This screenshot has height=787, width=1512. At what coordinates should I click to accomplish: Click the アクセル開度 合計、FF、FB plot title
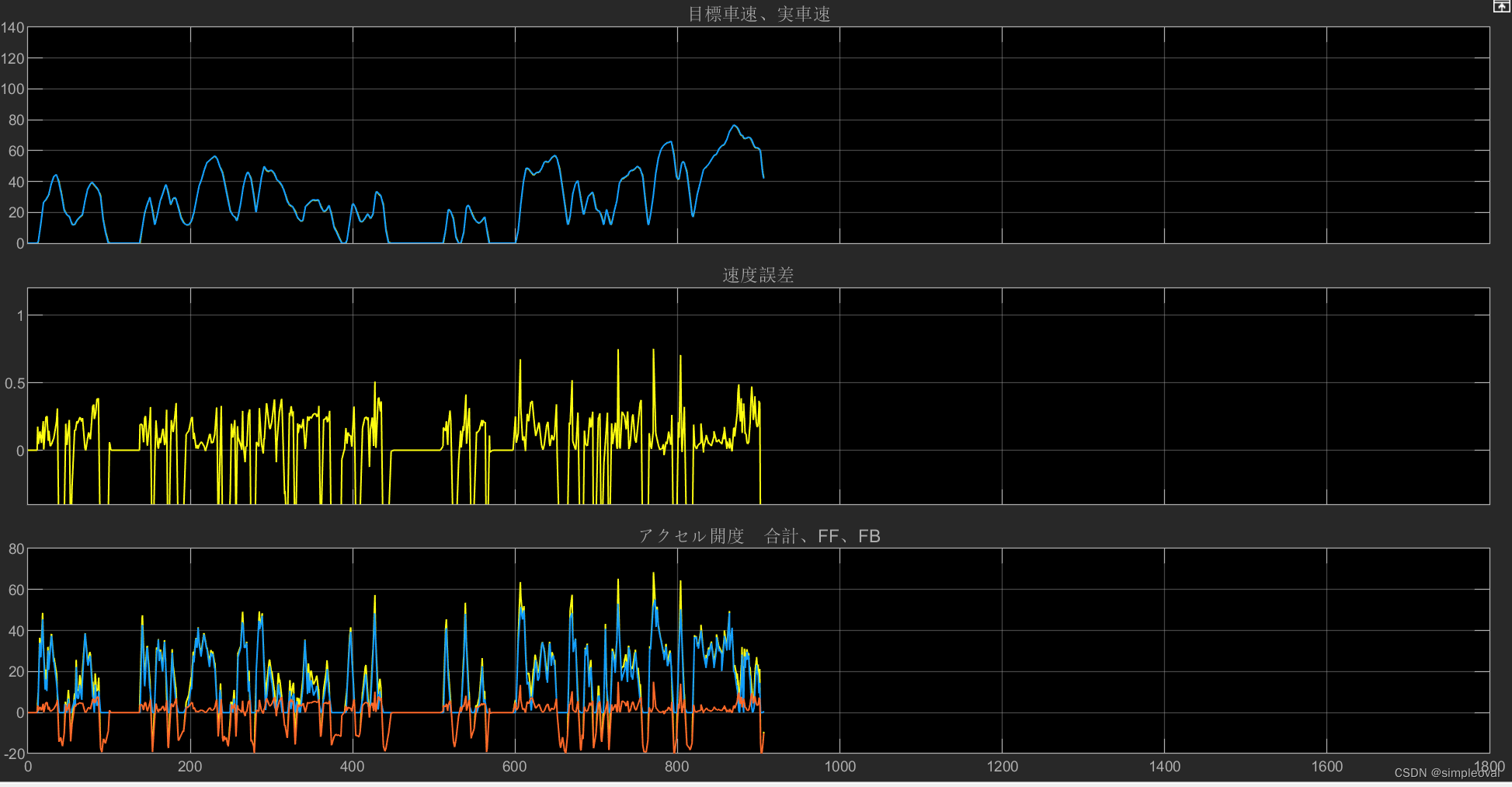point(759,536)
